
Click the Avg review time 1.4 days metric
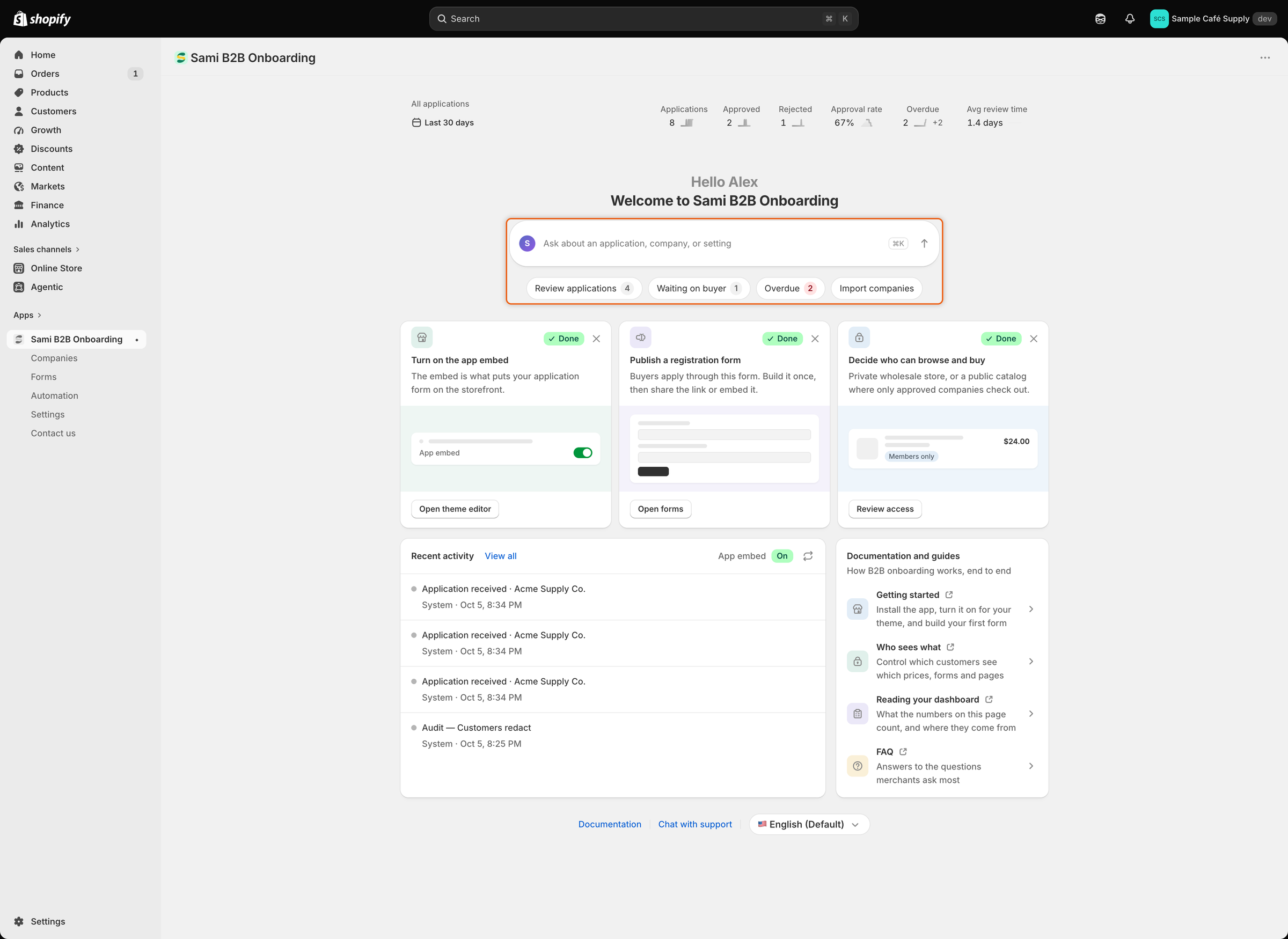point(997,116)
